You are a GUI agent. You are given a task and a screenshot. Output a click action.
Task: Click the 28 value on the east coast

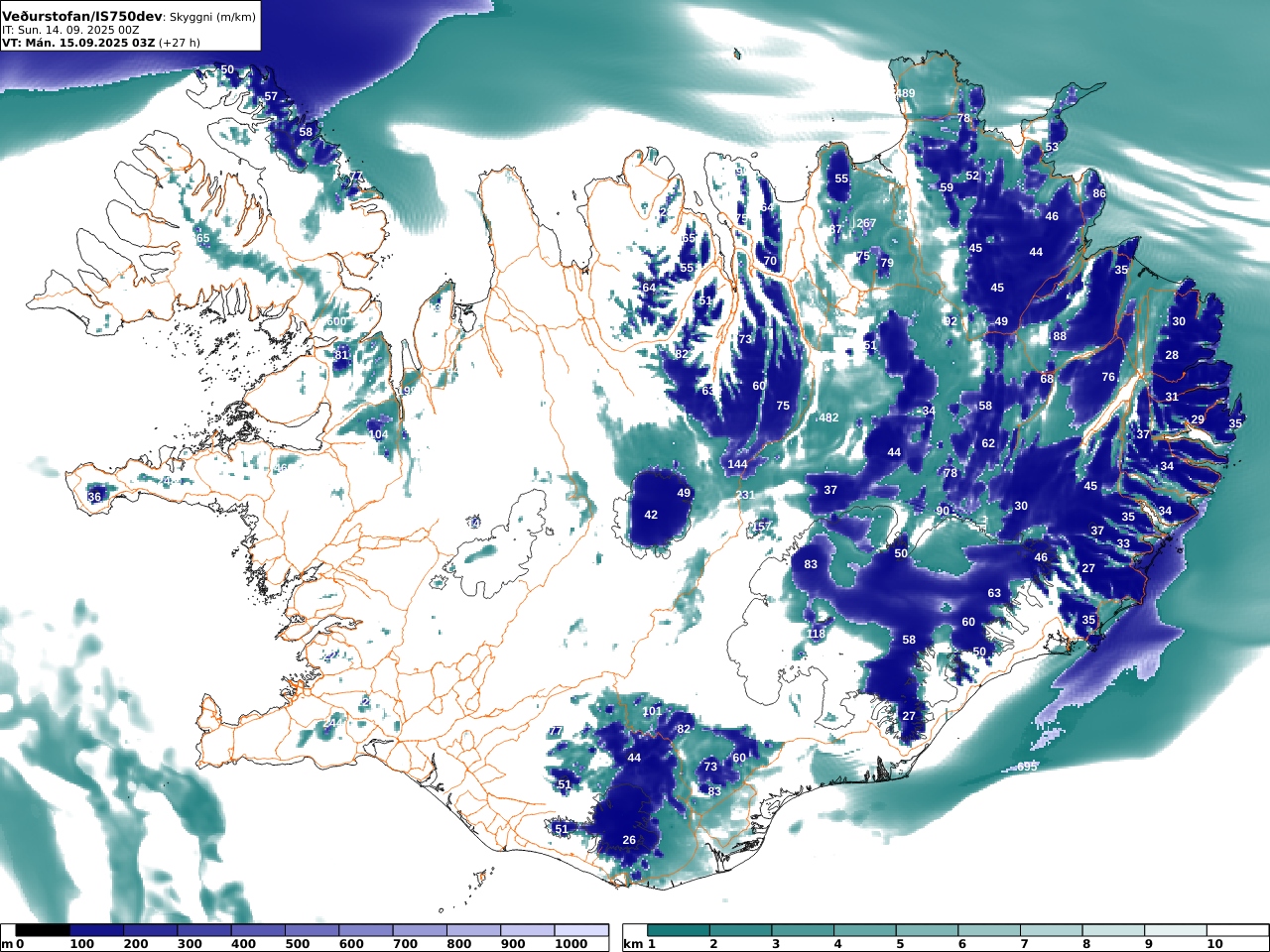pyautogui.click(x=1172, y=355)
